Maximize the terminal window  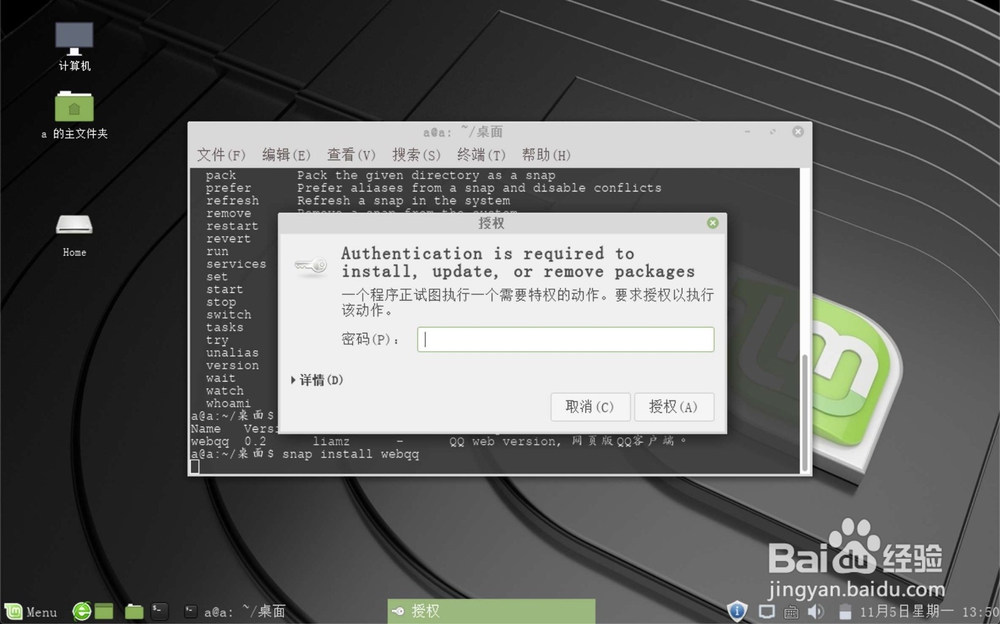(772, 131)
